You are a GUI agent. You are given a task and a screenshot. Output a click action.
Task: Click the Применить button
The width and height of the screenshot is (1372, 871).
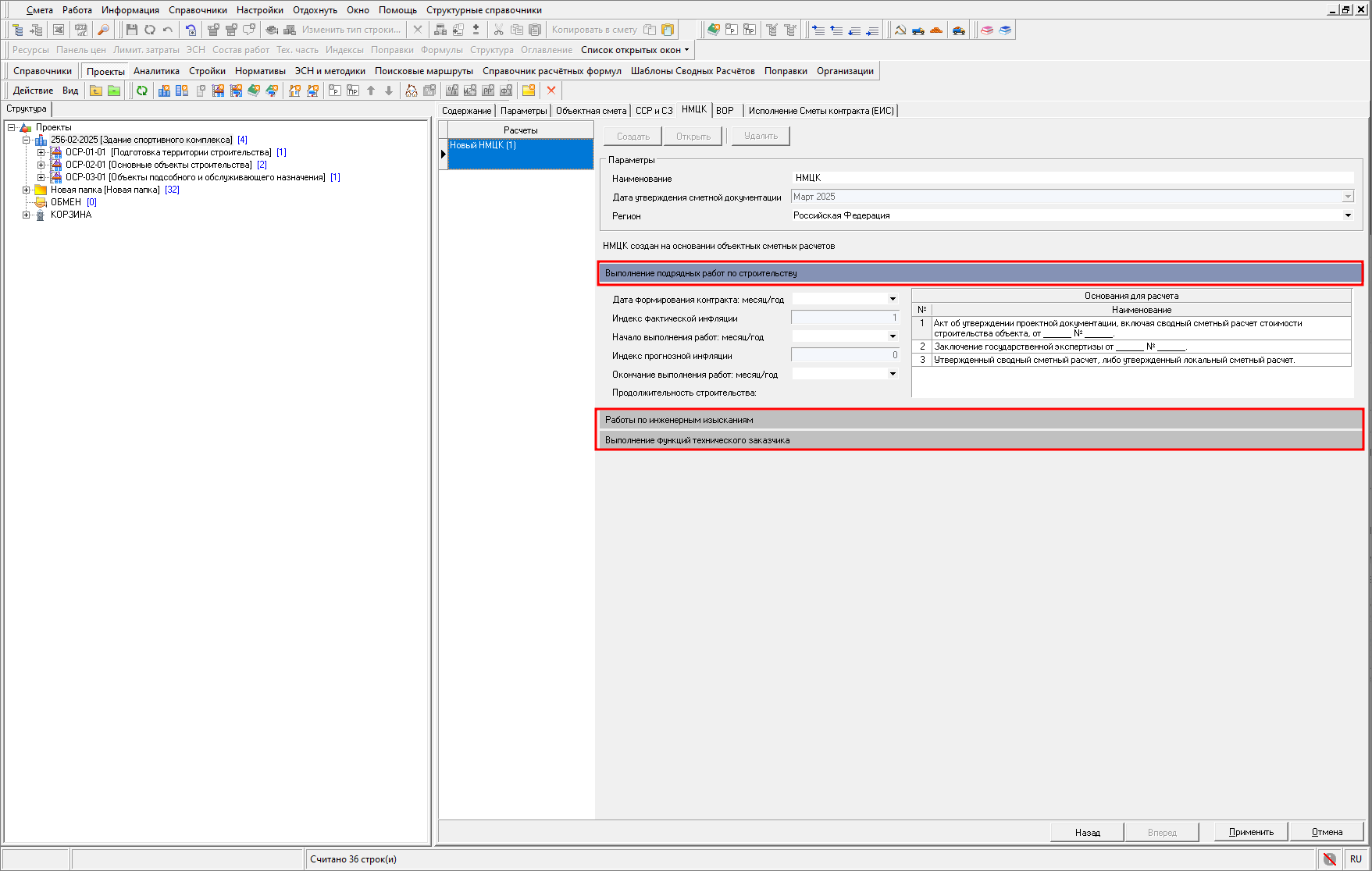click(x=1251, y=832)
